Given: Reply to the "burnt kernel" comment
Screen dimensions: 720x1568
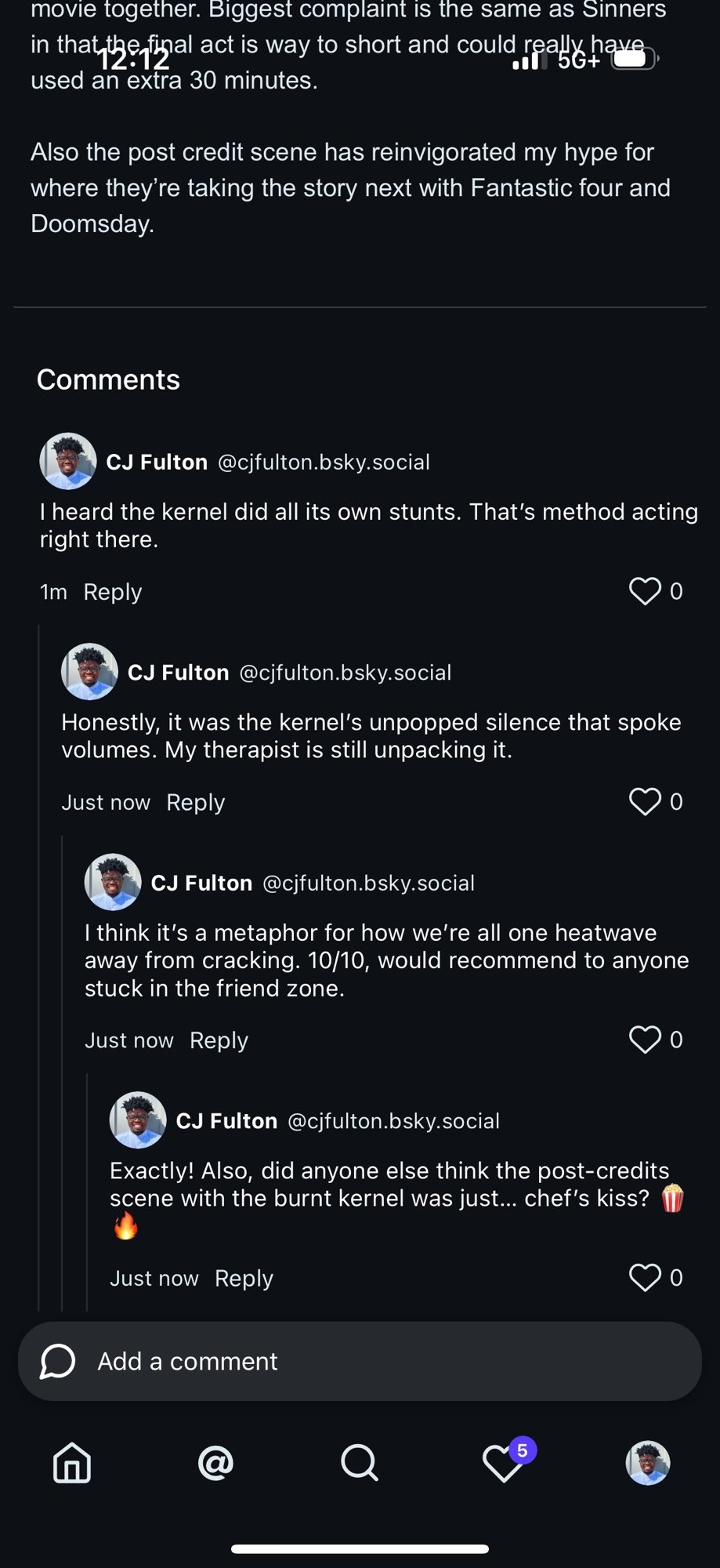Looking at the screenshot, I should click(x=244, y=1279).
